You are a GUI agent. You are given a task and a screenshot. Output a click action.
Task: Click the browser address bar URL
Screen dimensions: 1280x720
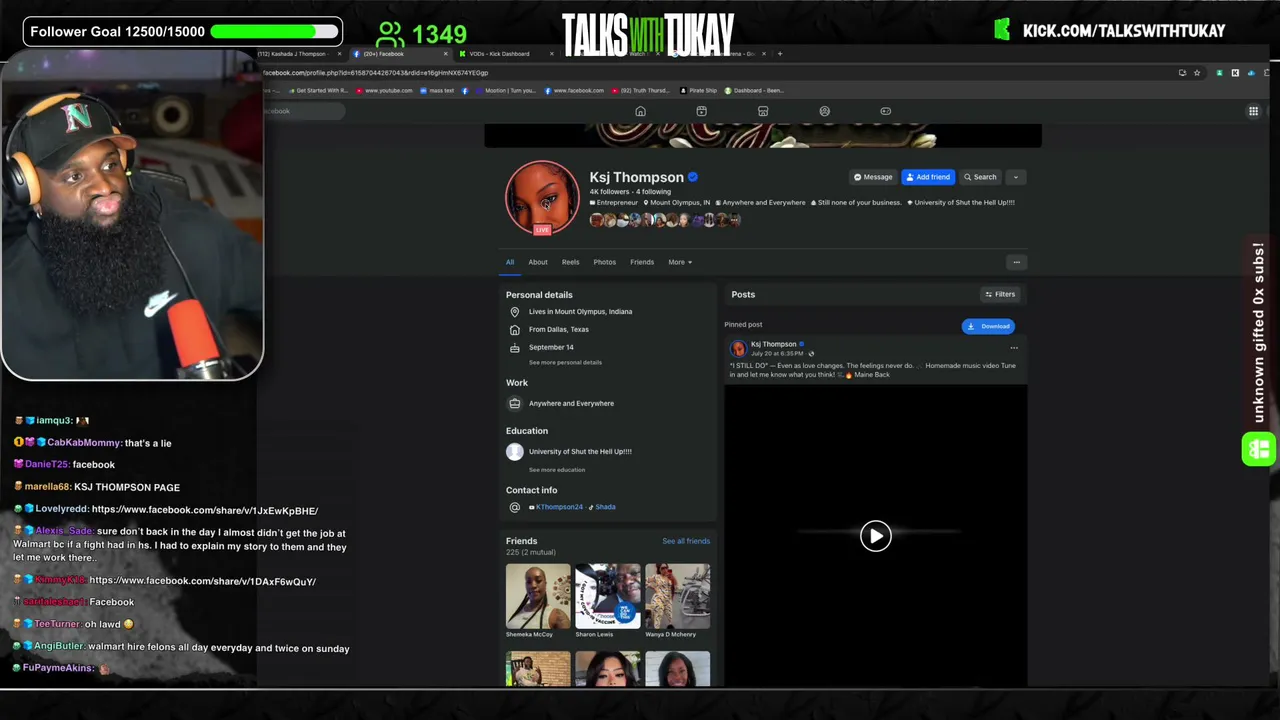377,73
